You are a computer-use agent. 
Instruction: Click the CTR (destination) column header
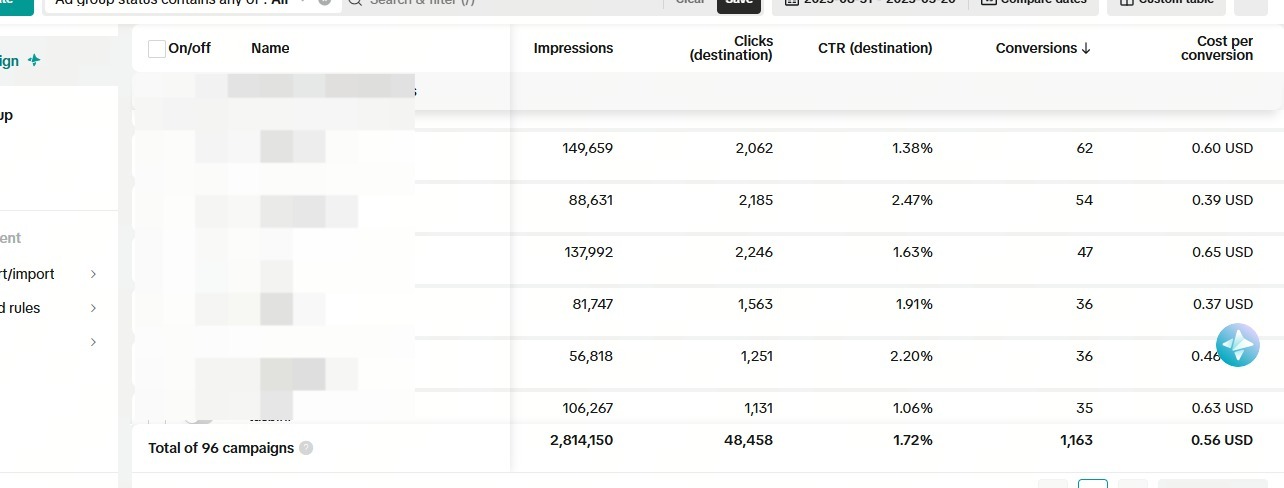tap(875, 48)
